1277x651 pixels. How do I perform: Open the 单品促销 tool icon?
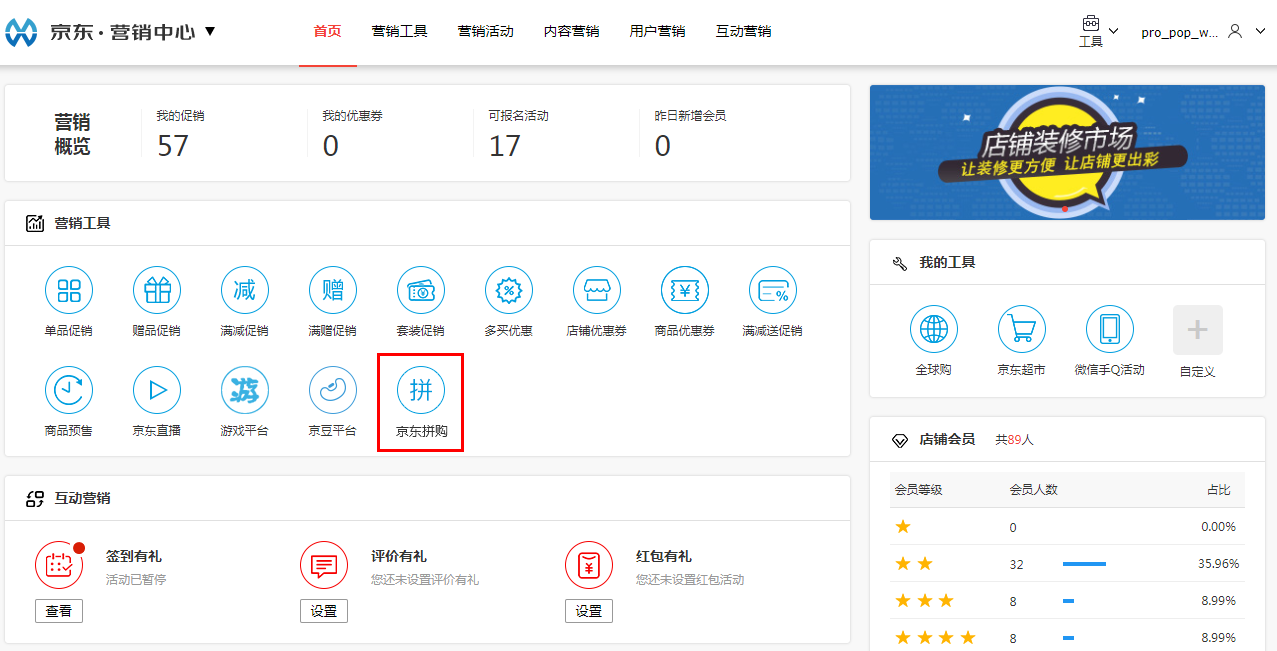[x=69, y=291]
